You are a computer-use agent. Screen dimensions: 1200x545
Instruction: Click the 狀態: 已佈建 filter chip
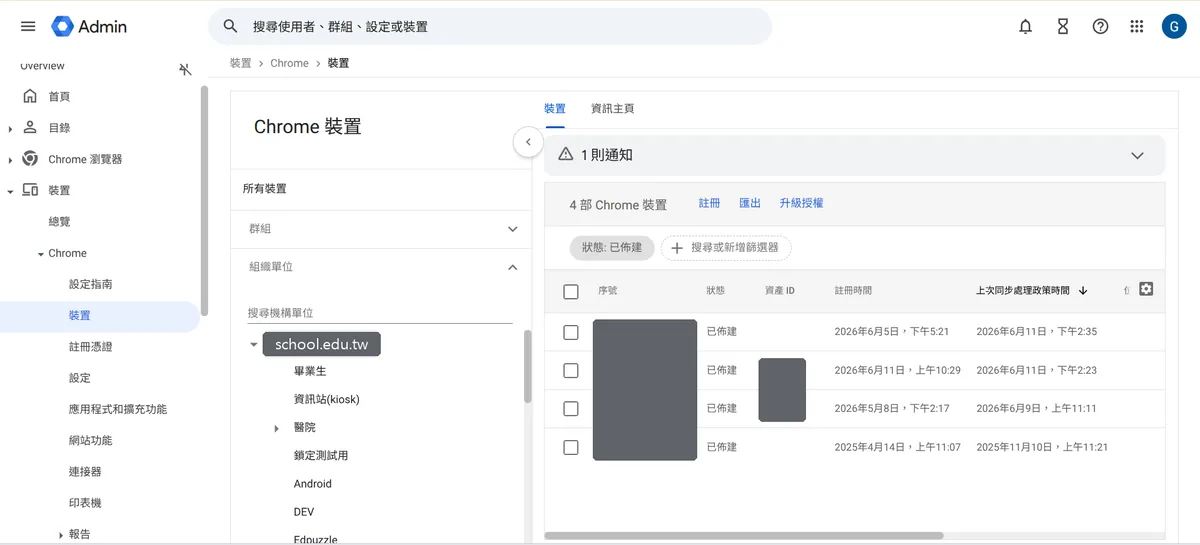pos(612,247)
